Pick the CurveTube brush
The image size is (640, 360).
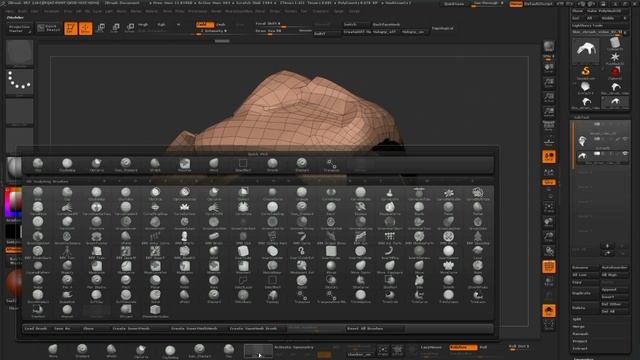pyautogui.click(x=243, y=209)
